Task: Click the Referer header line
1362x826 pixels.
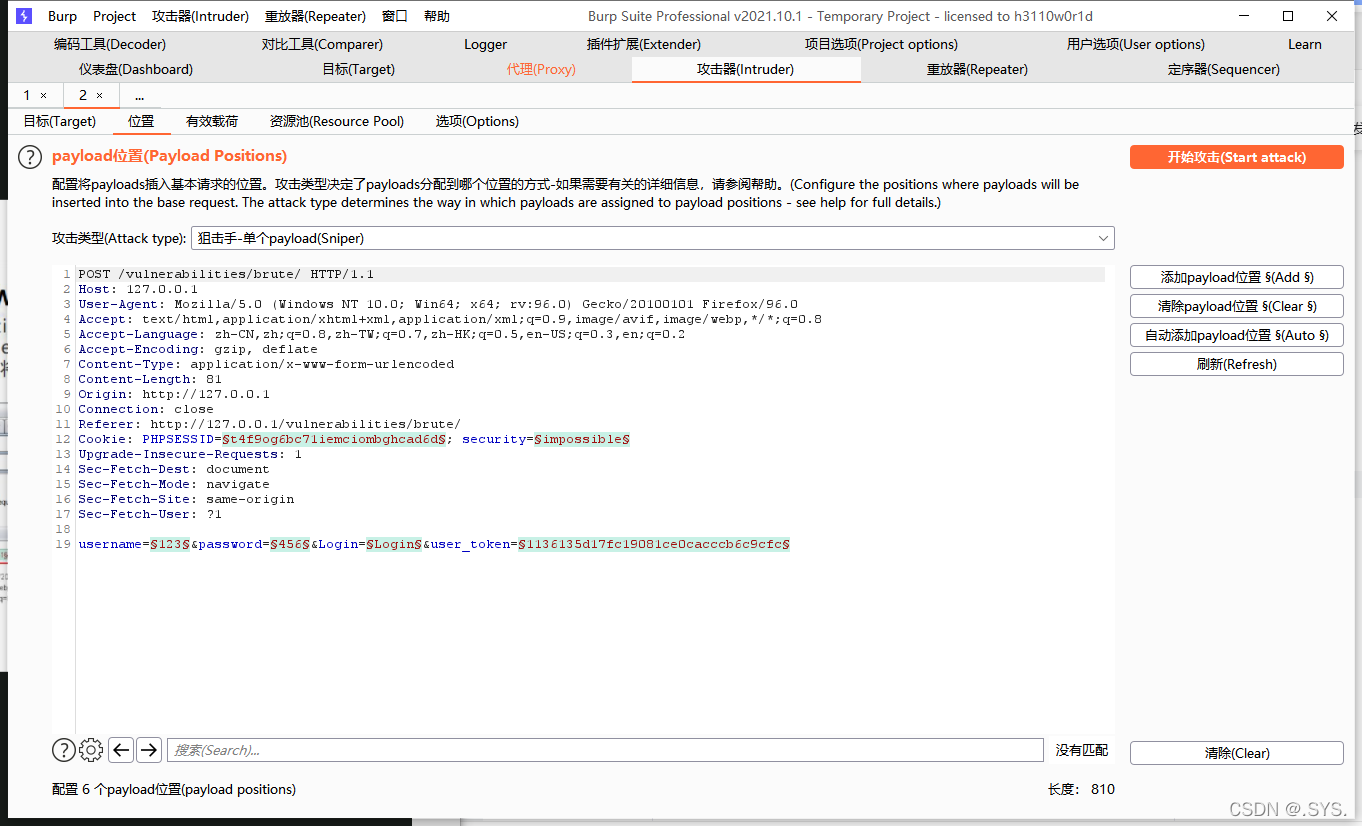Action: click(x=270, y=424)
